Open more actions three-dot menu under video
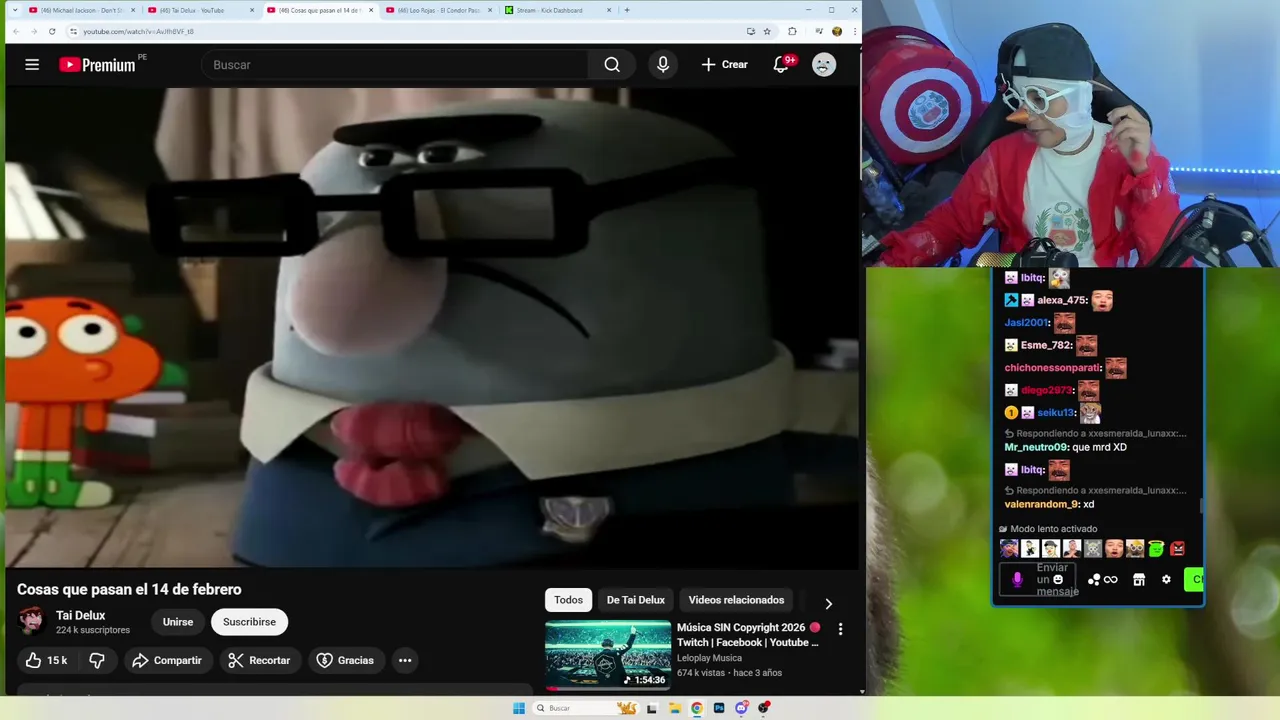Image resolution: width=1280 pixels, height=720 pixels. tap(405, 660)
